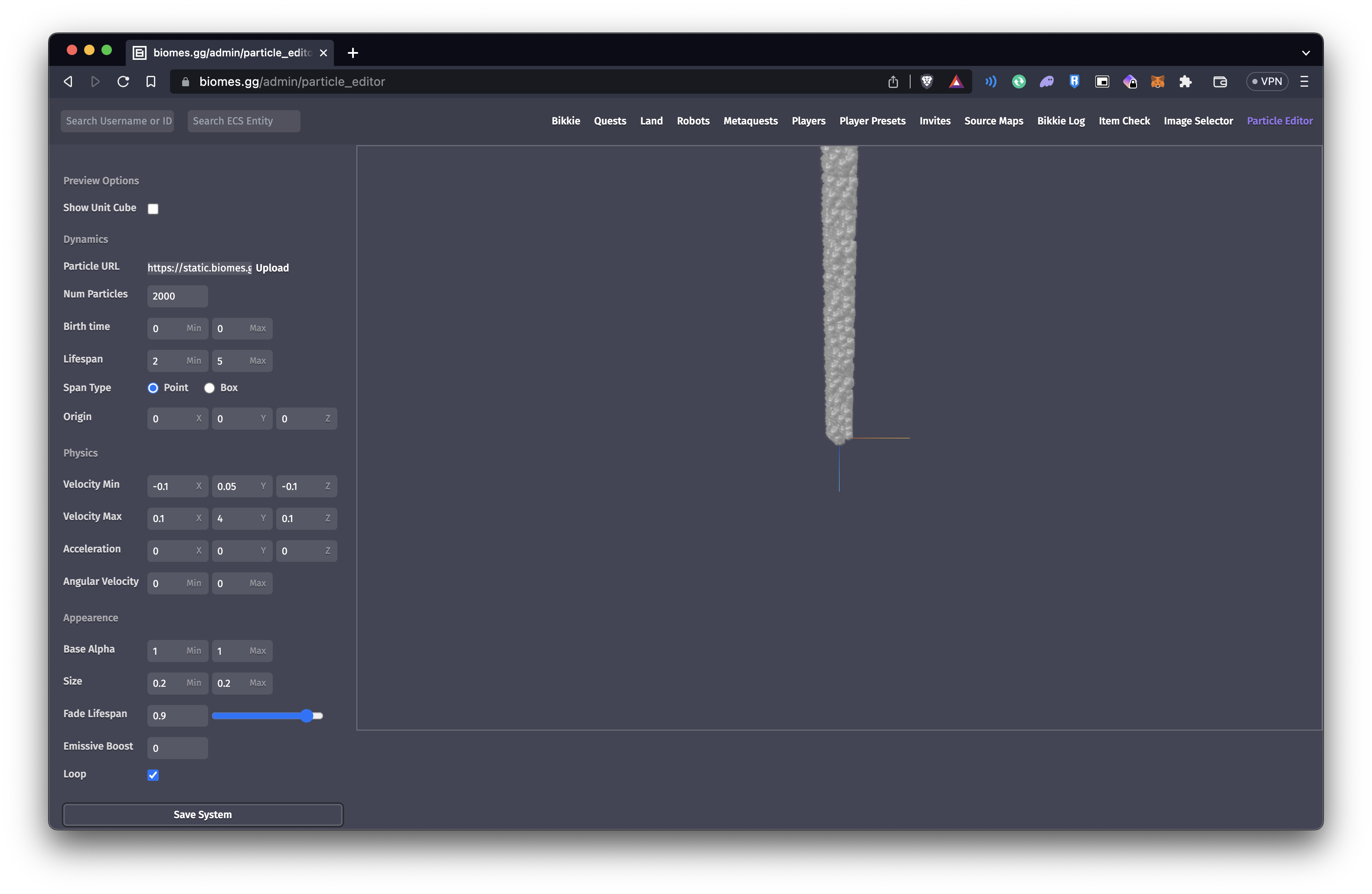Open the browser Extensions puzzle icon
This screenshot has height=894, width=1372.
[1186, 81]
